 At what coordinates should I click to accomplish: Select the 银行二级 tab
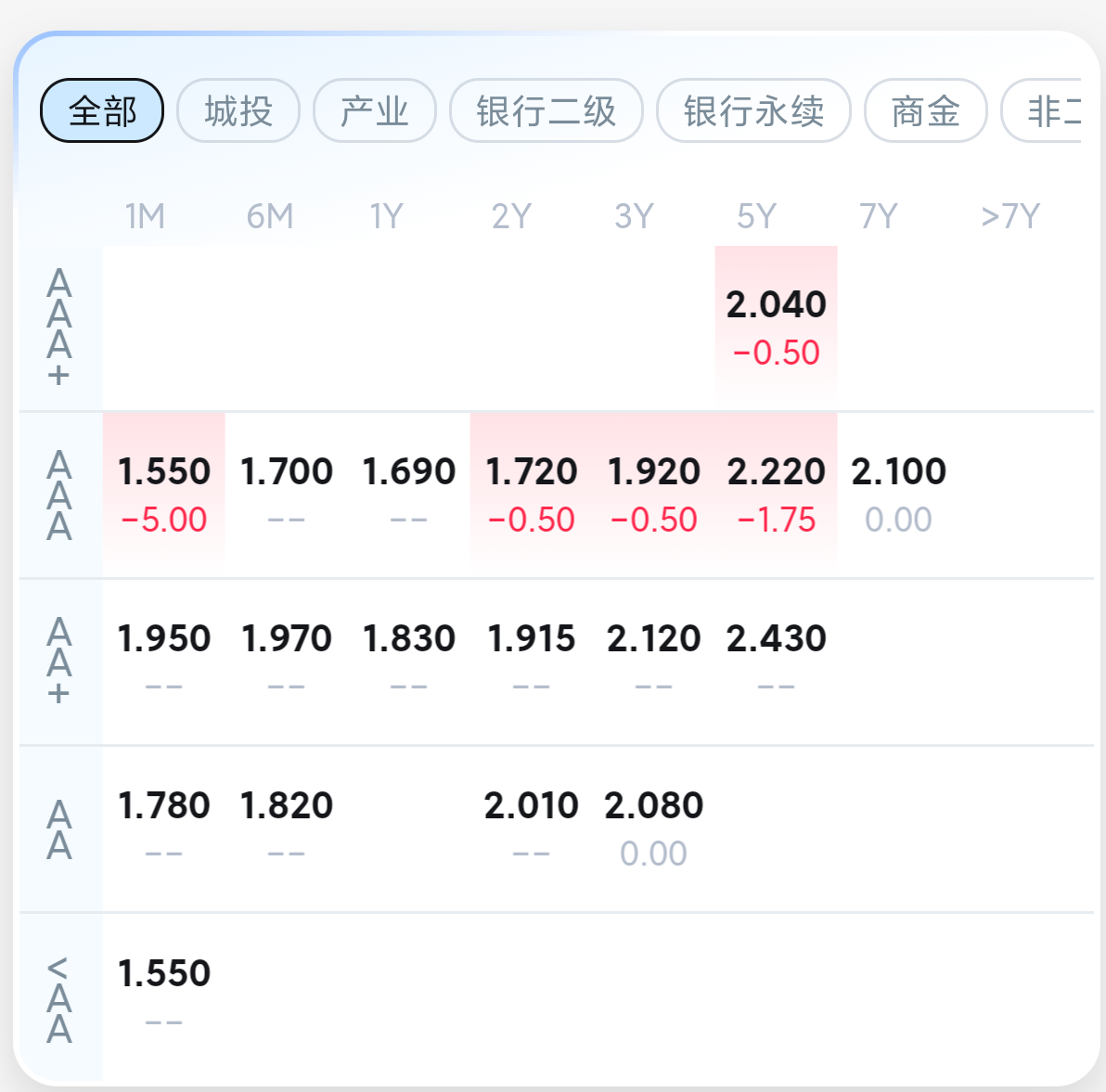tap(547, 111)
